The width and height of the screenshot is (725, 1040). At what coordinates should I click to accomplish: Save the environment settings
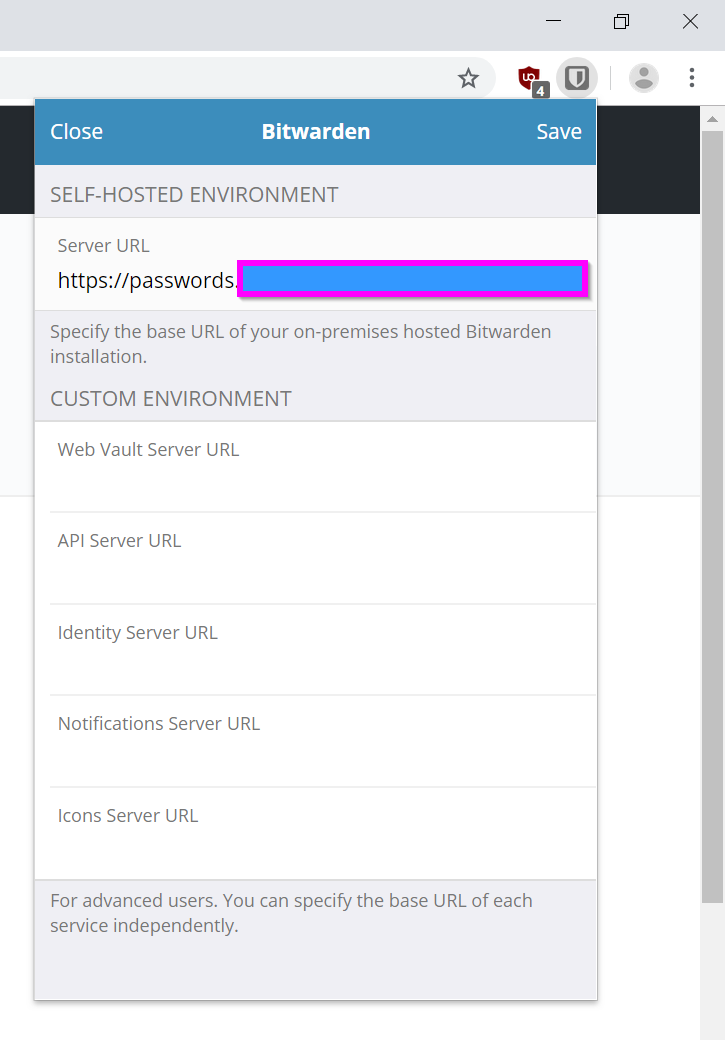tap(558, 131)
